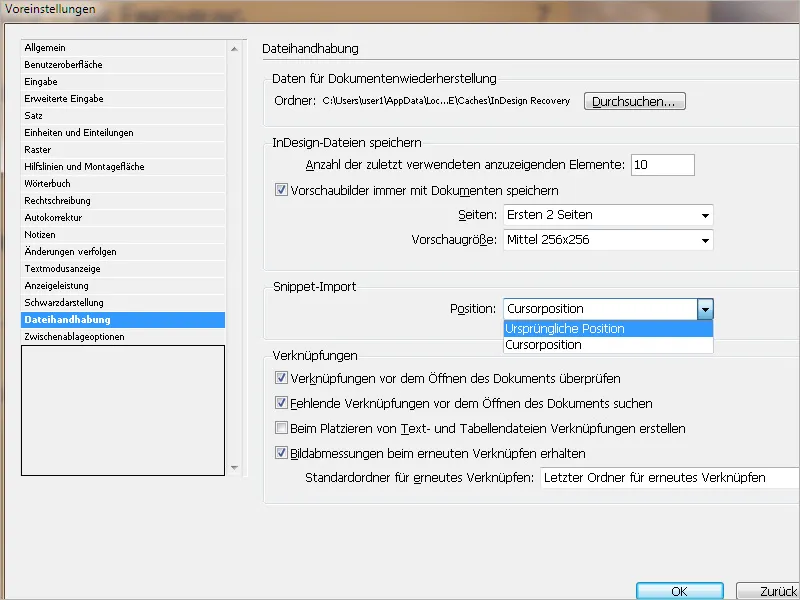Viewport: 800px width, 600px height.
Task: Open Hilfslinien und Montagefläche preferences
Action: [x=123, y=166]
